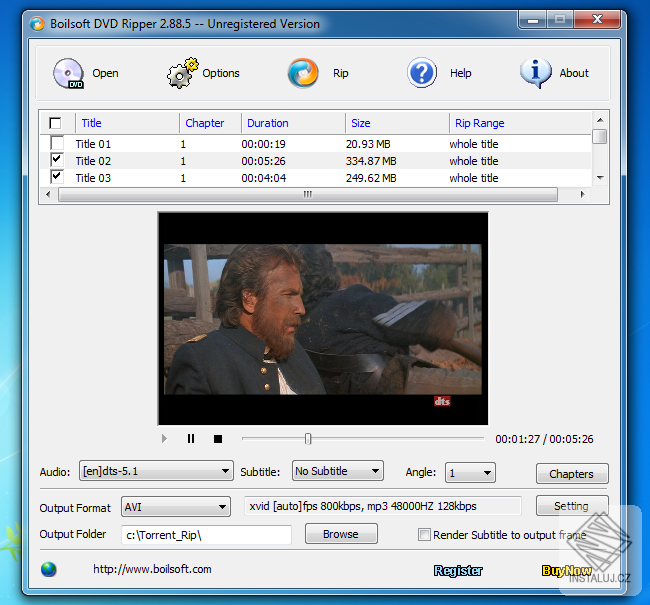650x605 pixels.
Task: Click the Open DVD disc icon
Action: (68, 73)
